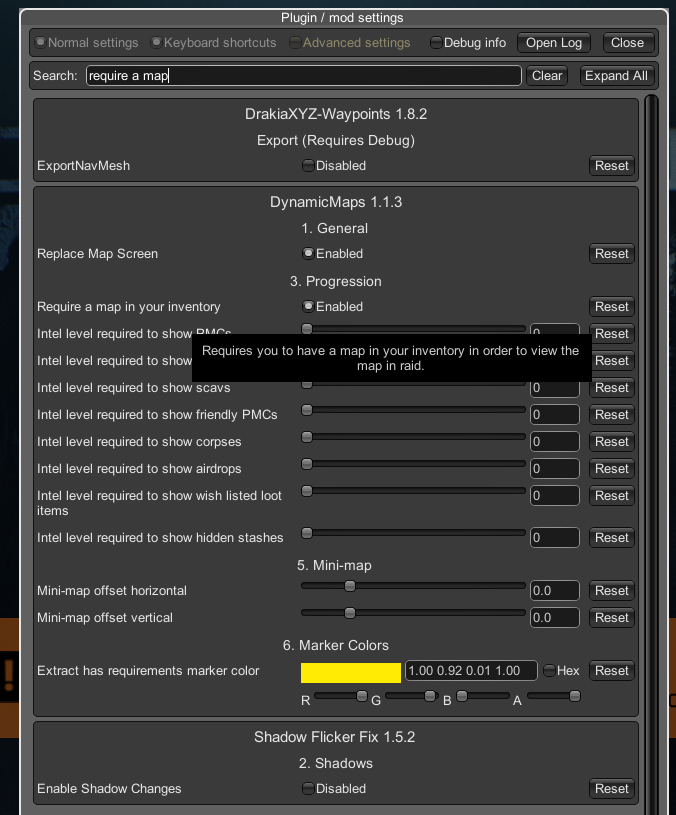Click the airdrops intel level slider
This screenshot has height=815, width=676.
tap(413, 464)
